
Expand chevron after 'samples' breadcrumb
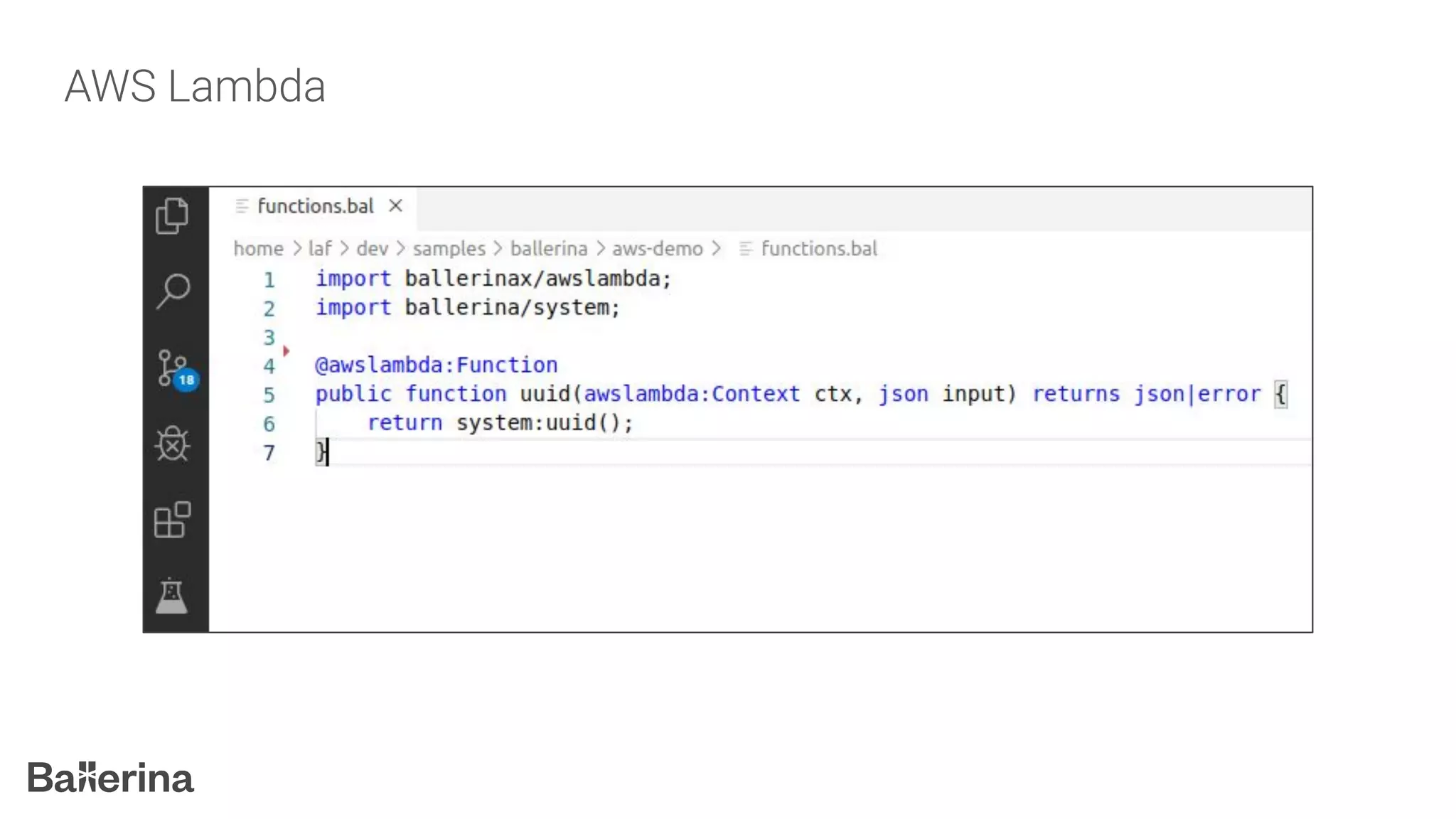(498, 249)
